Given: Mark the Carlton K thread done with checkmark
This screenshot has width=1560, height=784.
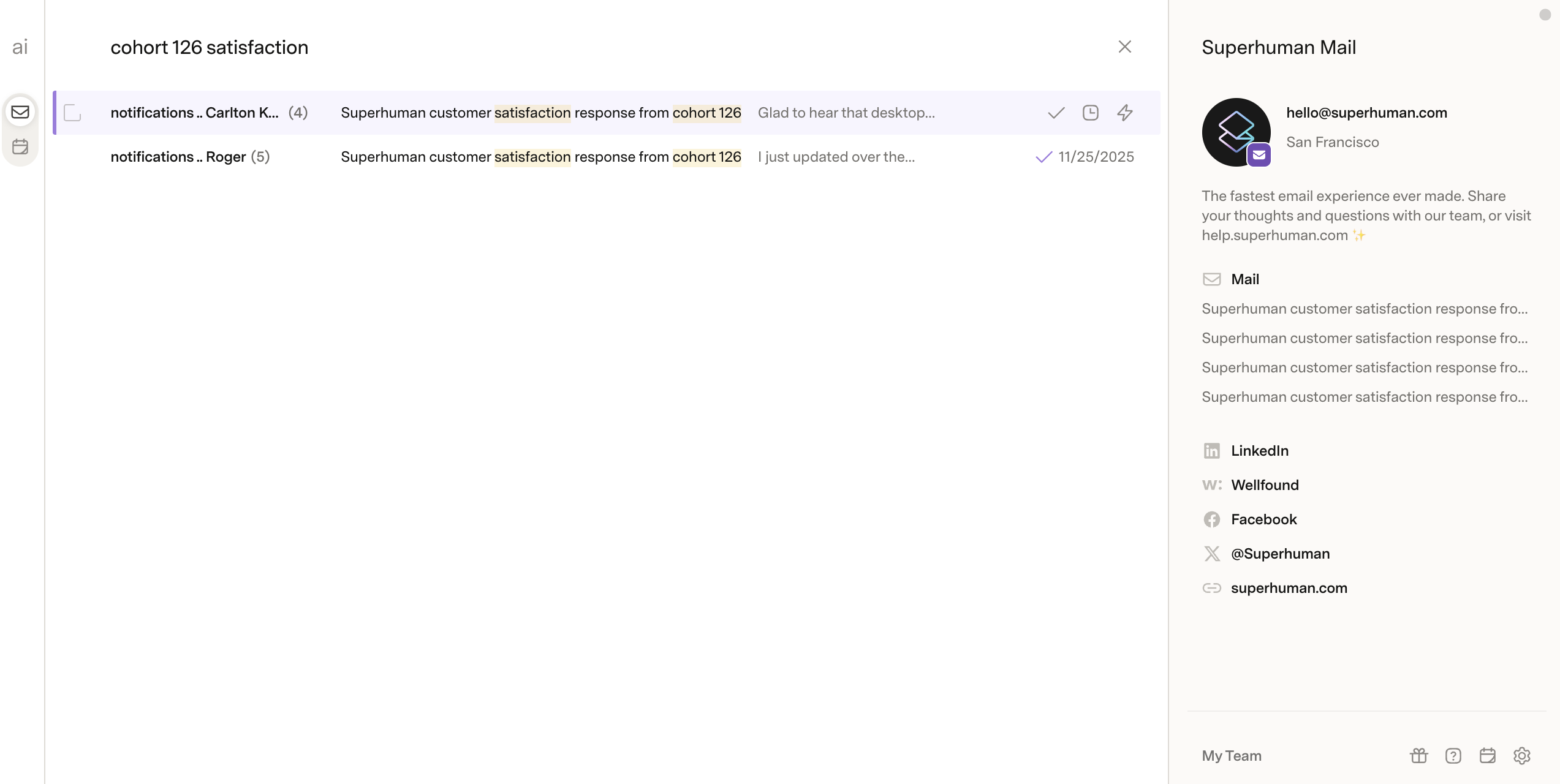Looking at the screenshot, I should tap(1056, 113).
